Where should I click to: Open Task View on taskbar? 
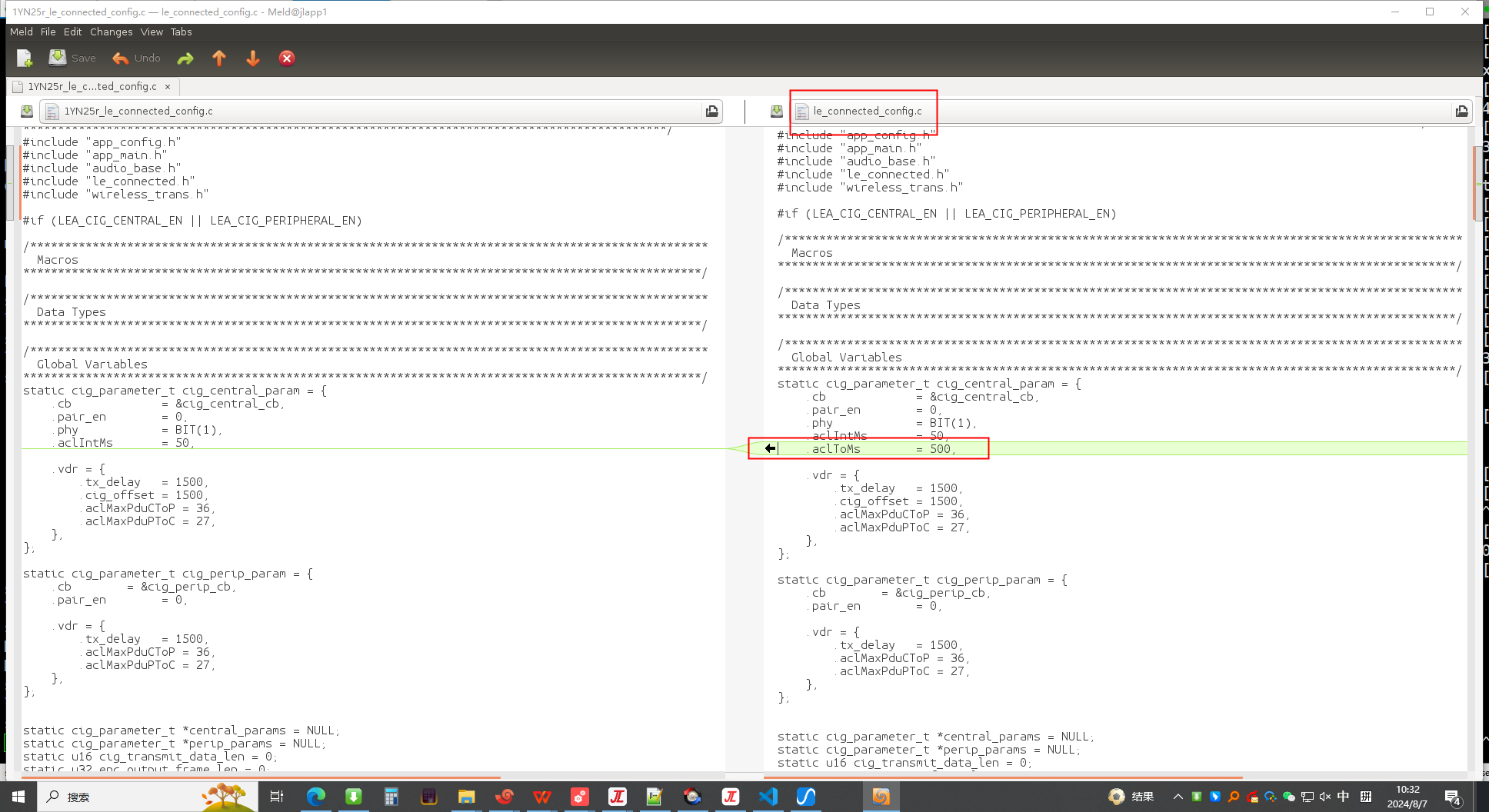tap(277, 797)
